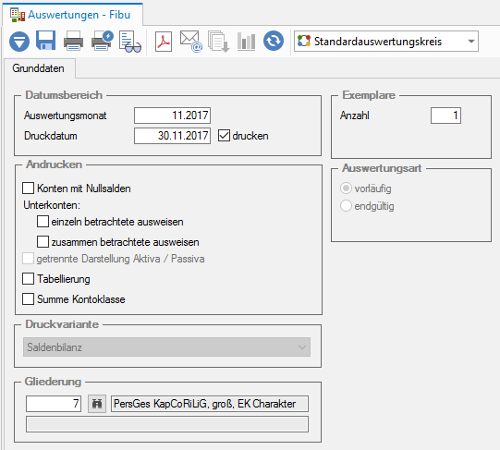Click the Gliederung number field 7
Screen dimensions: 500x450
coord(54,404)
